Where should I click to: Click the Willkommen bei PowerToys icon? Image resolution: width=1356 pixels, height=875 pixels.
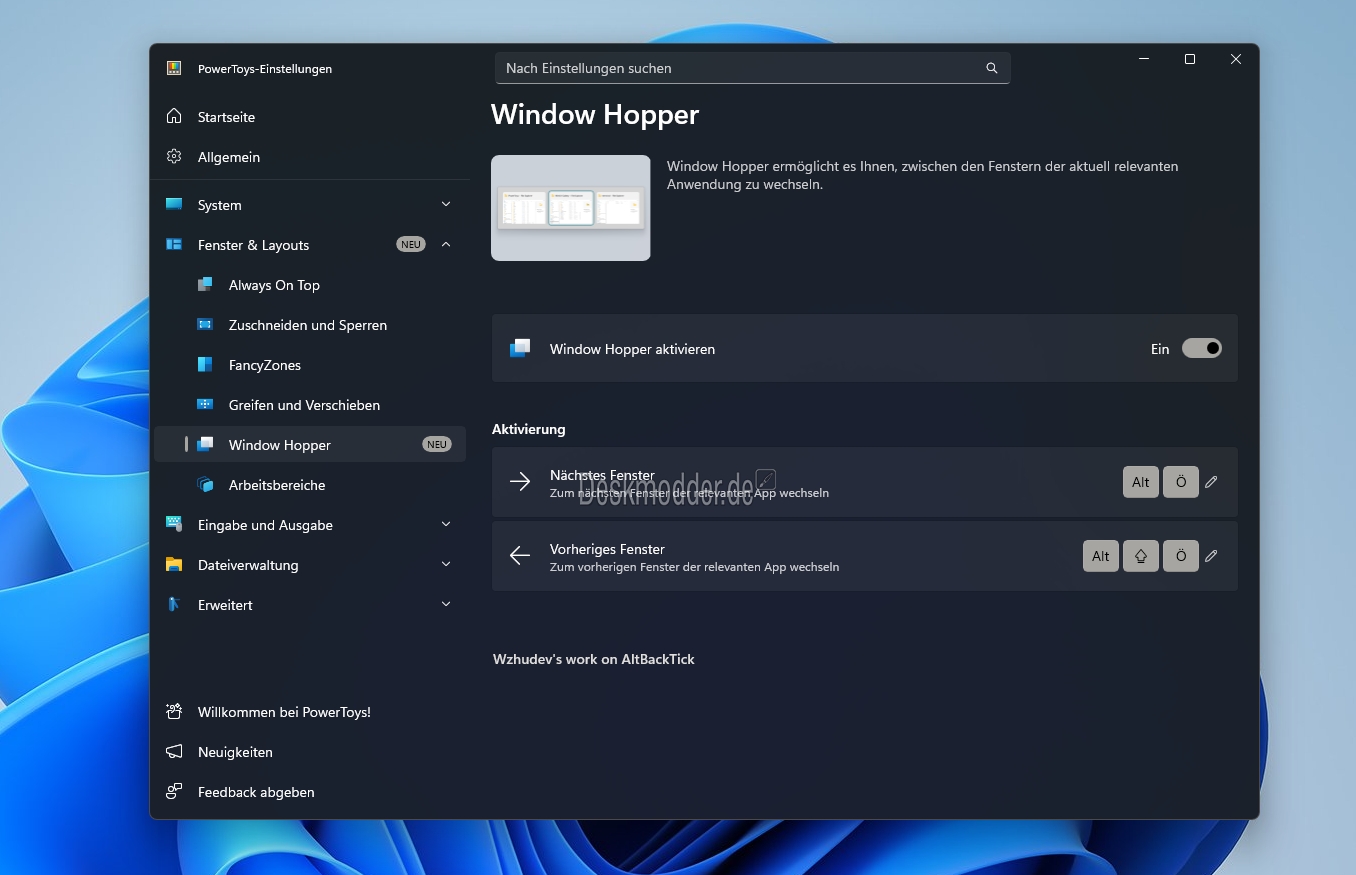174,712
